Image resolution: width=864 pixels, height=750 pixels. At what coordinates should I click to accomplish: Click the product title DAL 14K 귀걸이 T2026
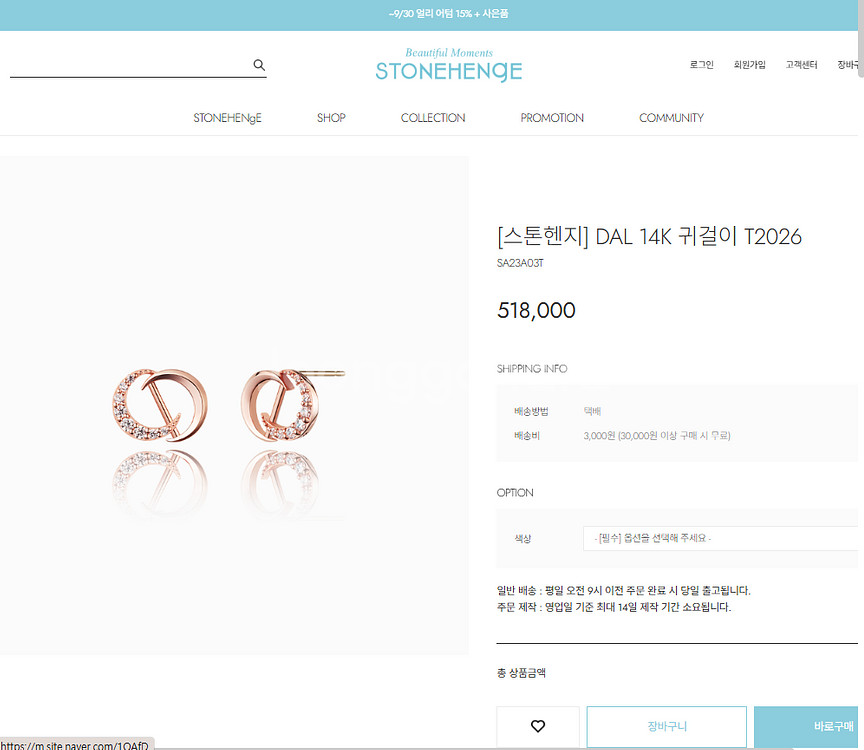click(649, 236)
